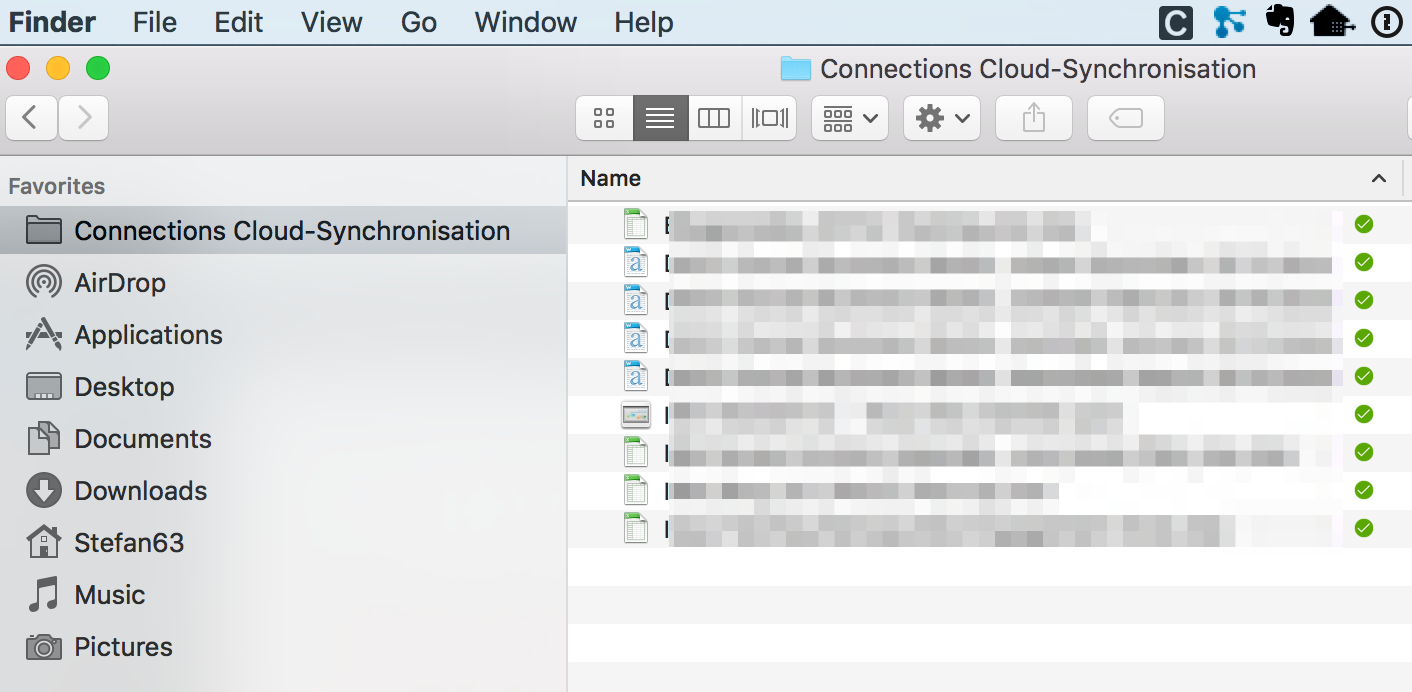This screenshot has height=692, width=1412.
Task: Click the Share toolbar button
Action: [x=1033, y=119]
